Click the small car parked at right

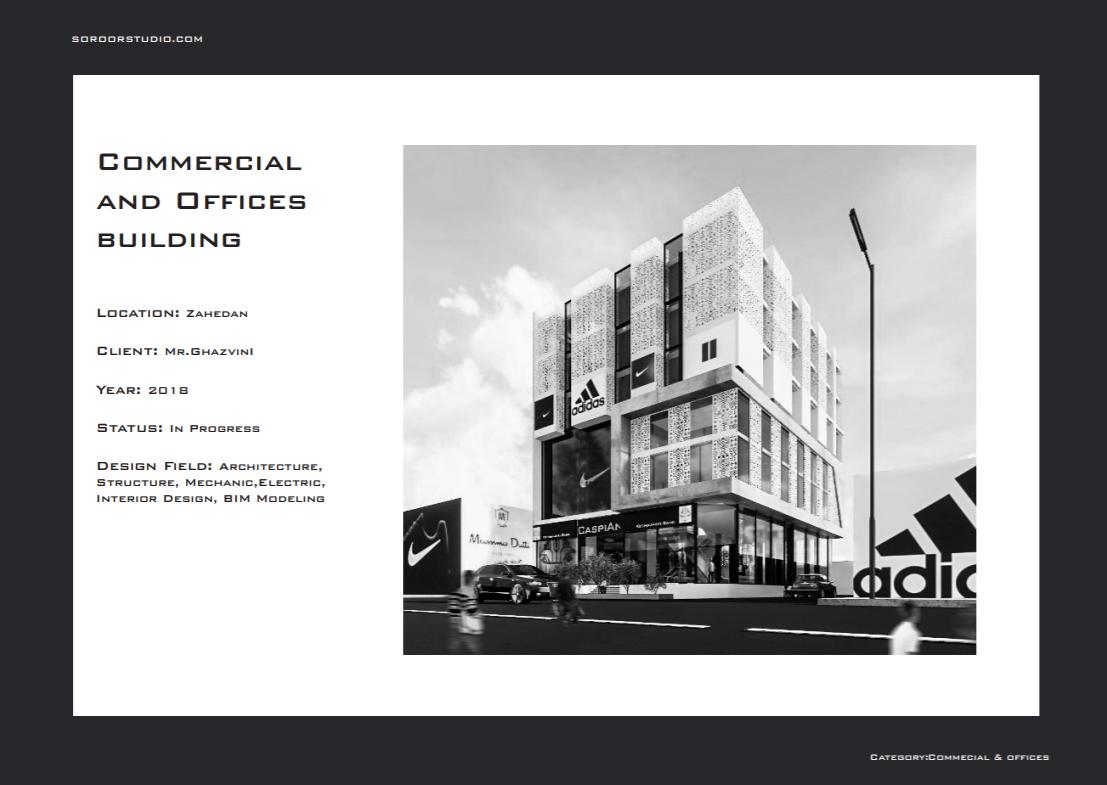tap(809, 587)
